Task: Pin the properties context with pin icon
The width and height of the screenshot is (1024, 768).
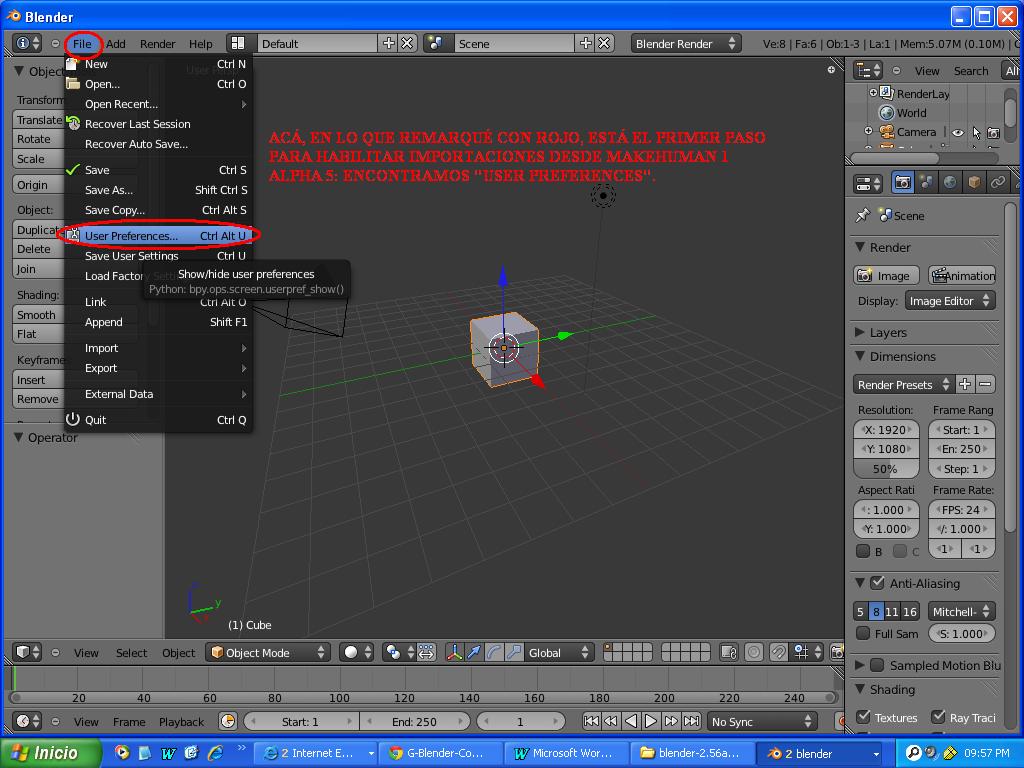Action: (x=863, y=215)
